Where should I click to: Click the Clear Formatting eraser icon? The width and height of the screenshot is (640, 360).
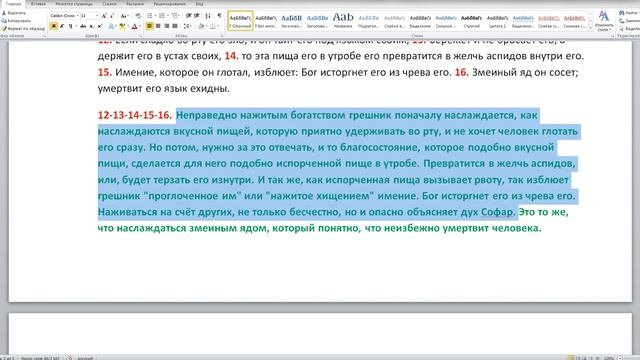click(x=138, y=16)
